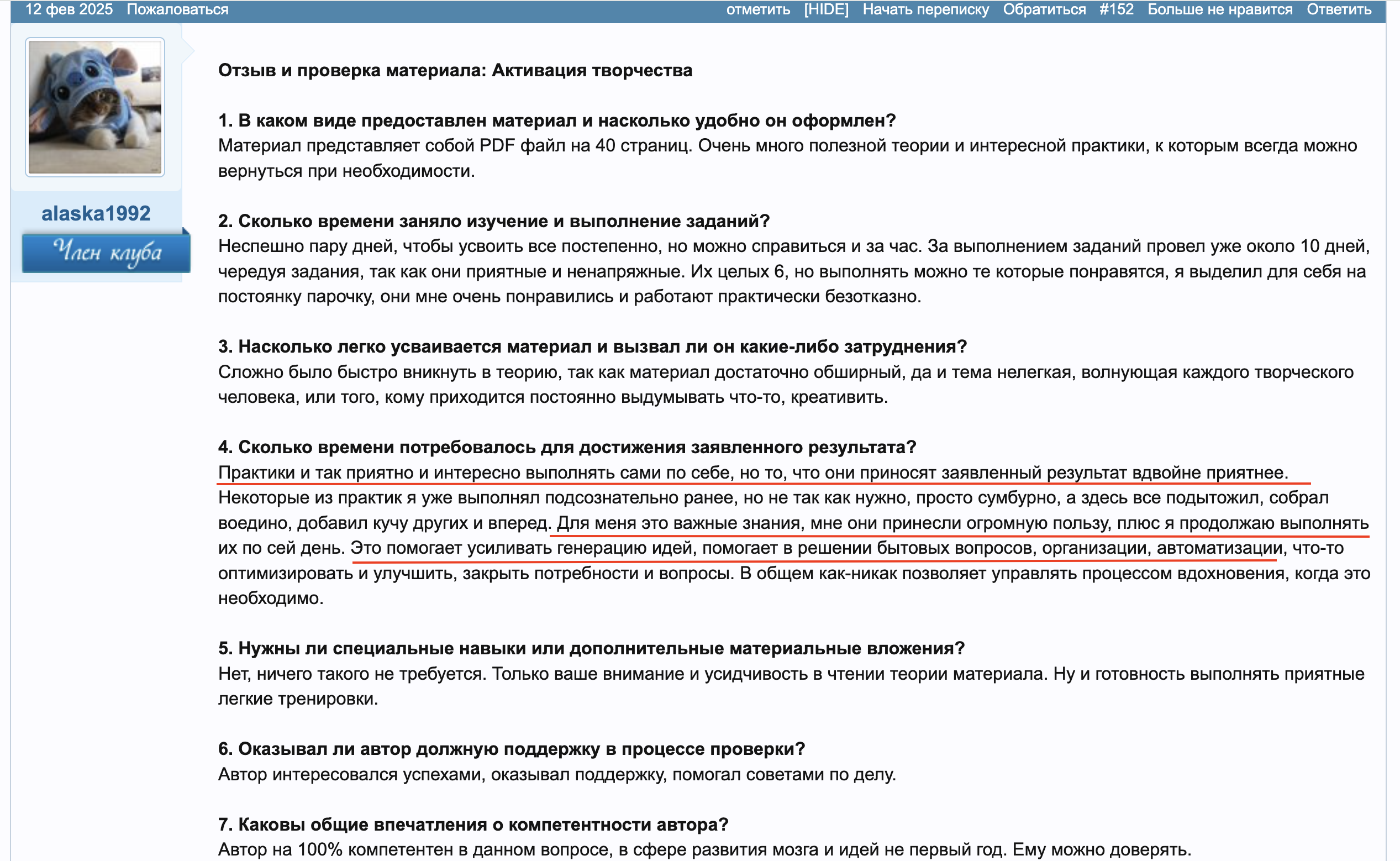Screen dimensions: 1400x861
Task: Open Начать переписку with user
Action: click(925, 10)
